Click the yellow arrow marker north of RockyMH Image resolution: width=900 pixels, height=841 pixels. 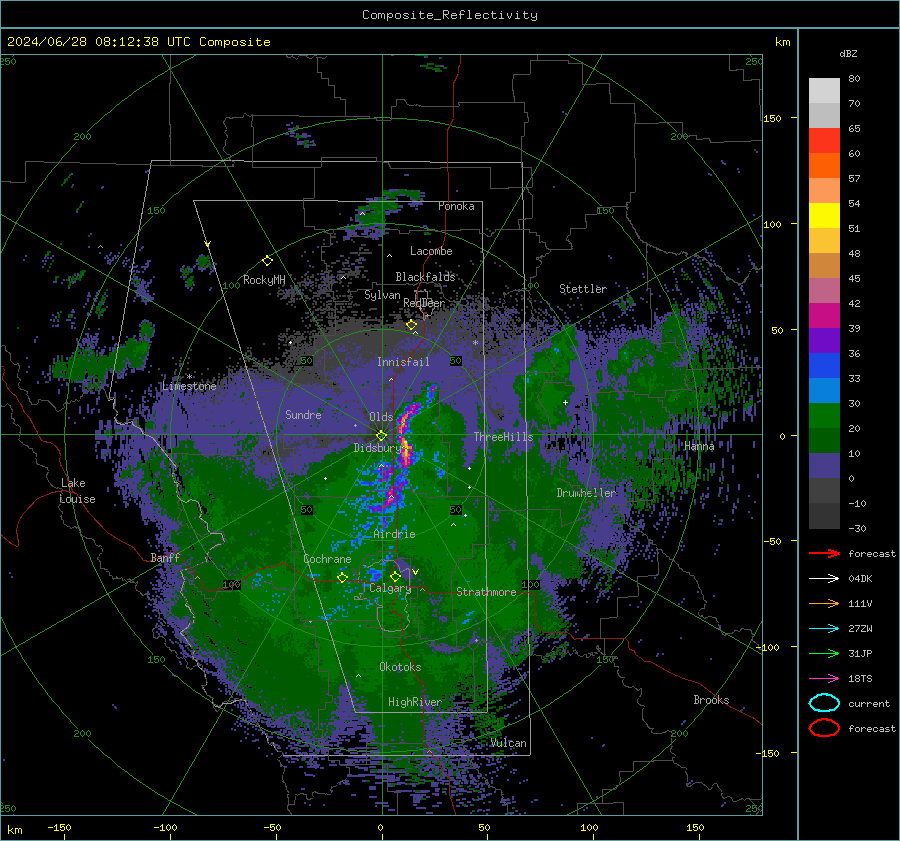coord(208,244)
